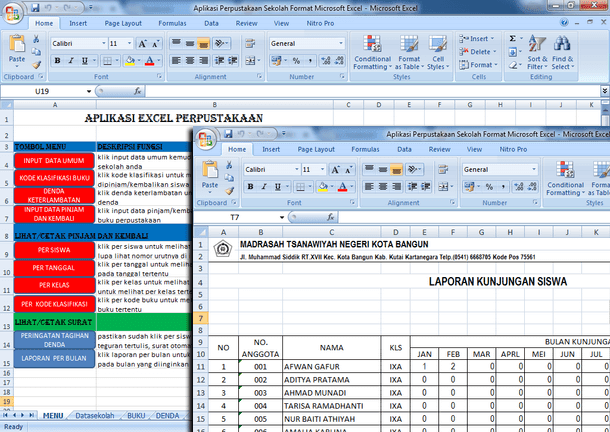
Task: Open Formulas tab in back window
Action: pyautogui.click(x=172, y=23)
